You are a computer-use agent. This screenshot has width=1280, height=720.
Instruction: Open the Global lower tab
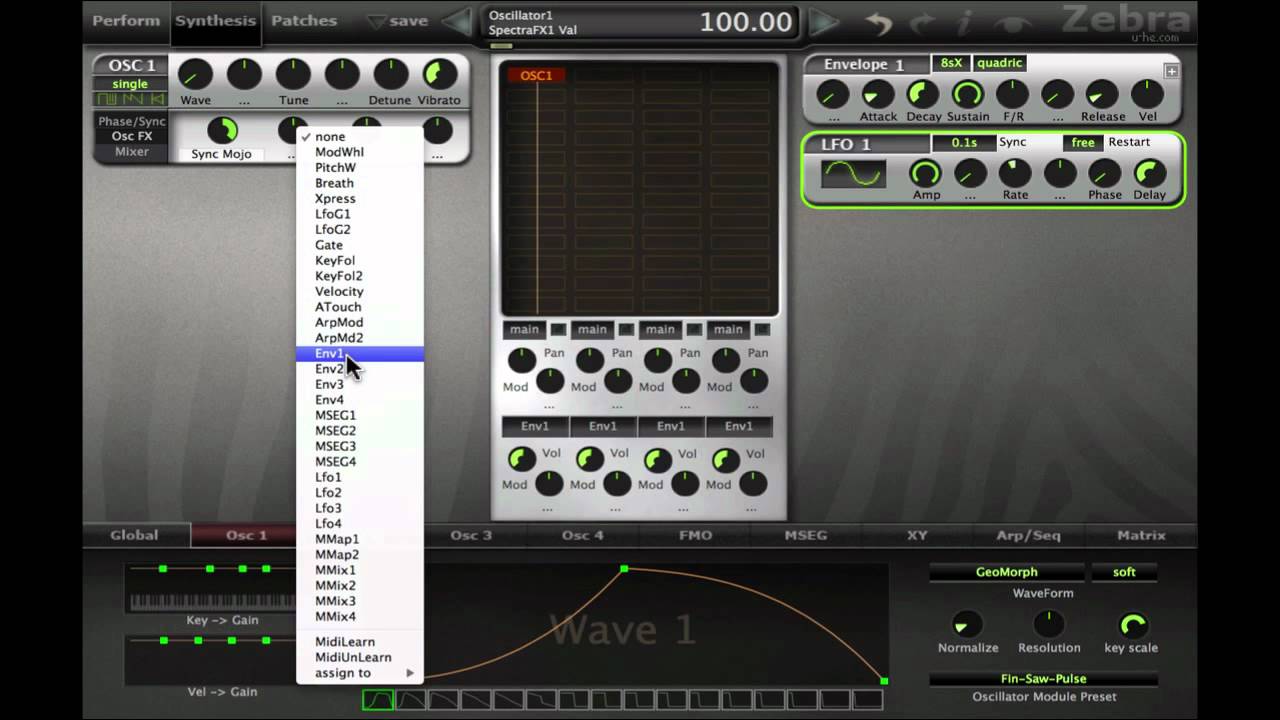coord(134,535)
